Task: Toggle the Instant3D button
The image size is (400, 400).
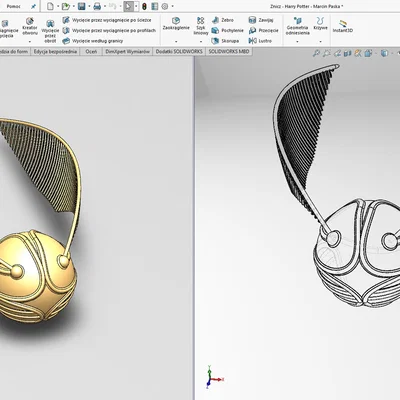Action: coord(343,26)
